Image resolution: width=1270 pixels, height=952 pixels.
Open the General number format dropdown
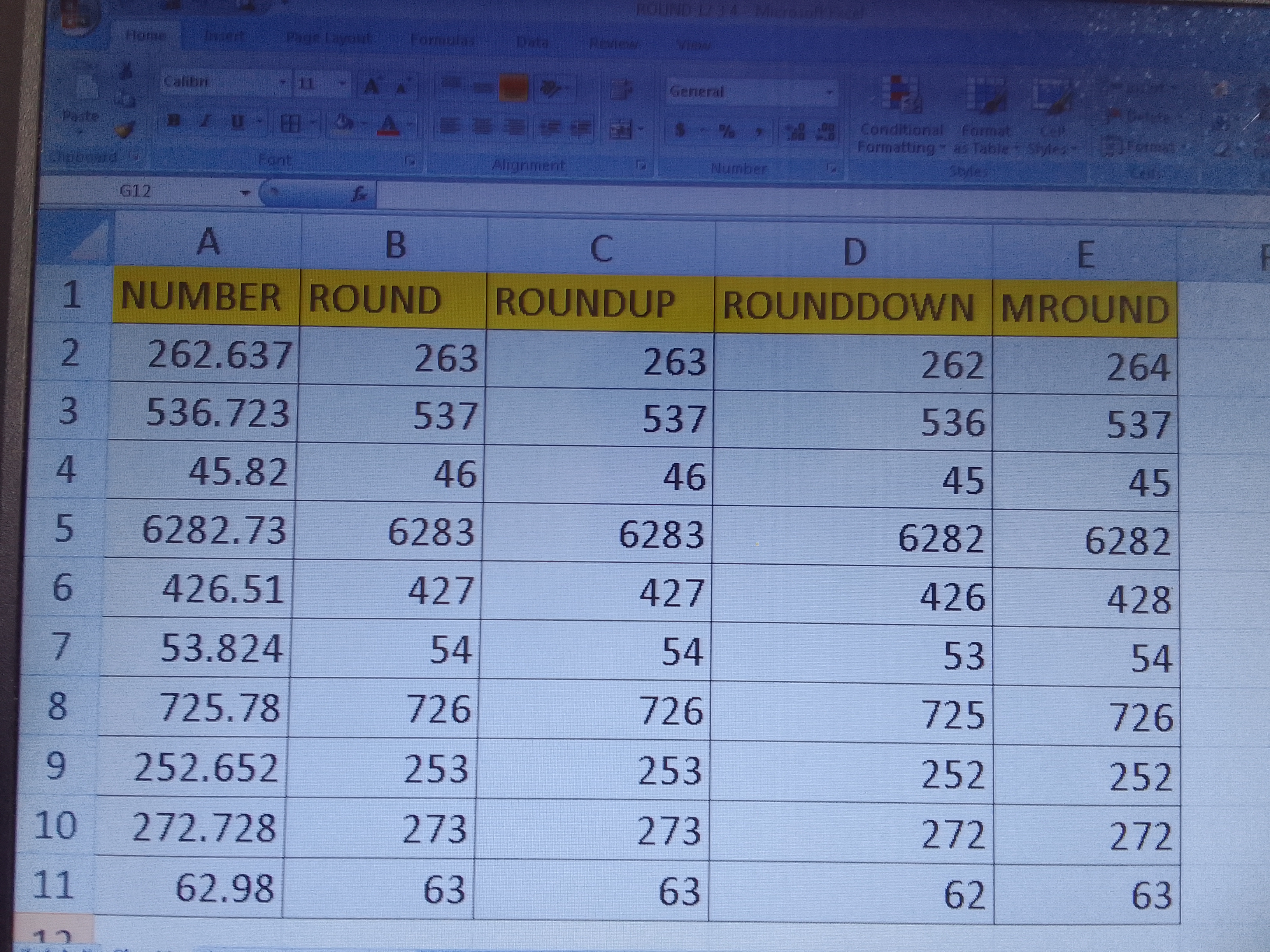[829, 91]
